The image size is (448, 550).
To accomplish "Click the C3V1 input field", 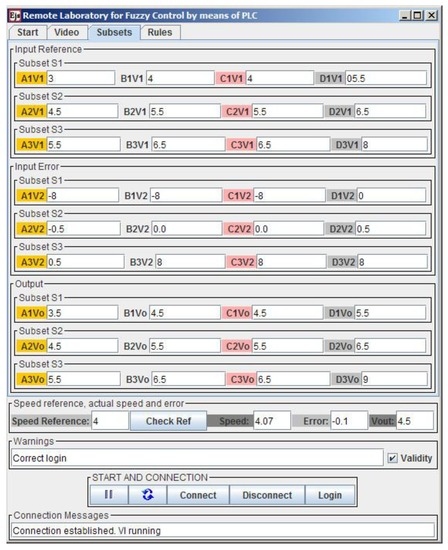I will tap(293, 145).
